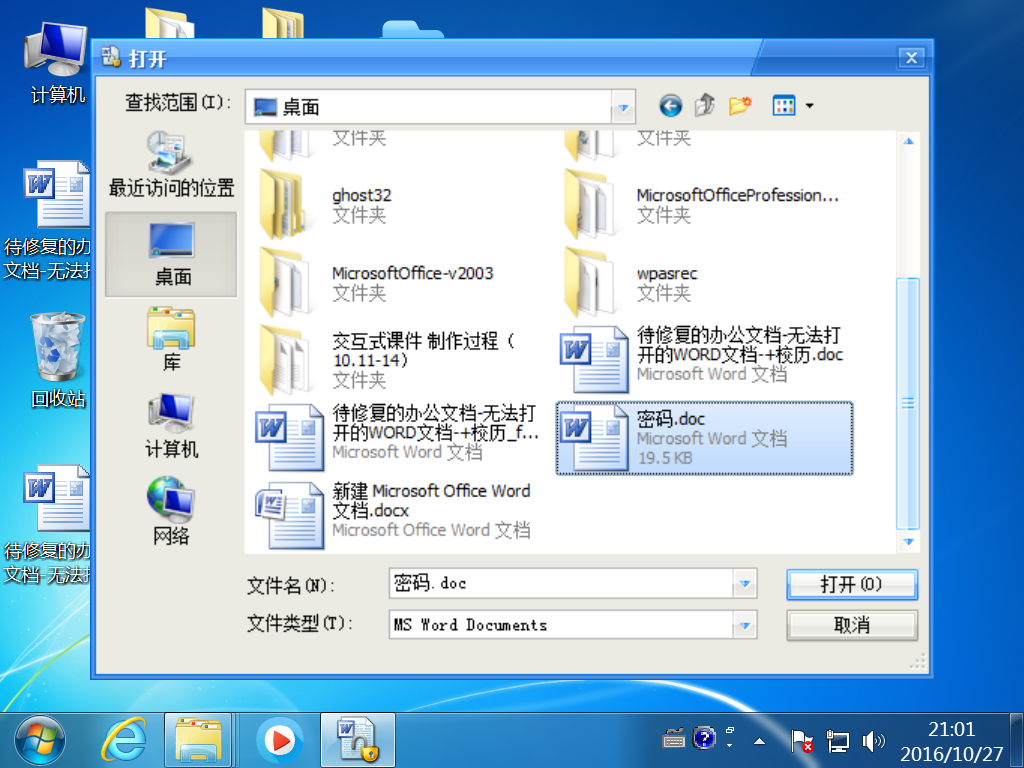This screenshot has height=768, width=1024.
Task: Show hidden tray icons
Action: [x=759, y=741]
